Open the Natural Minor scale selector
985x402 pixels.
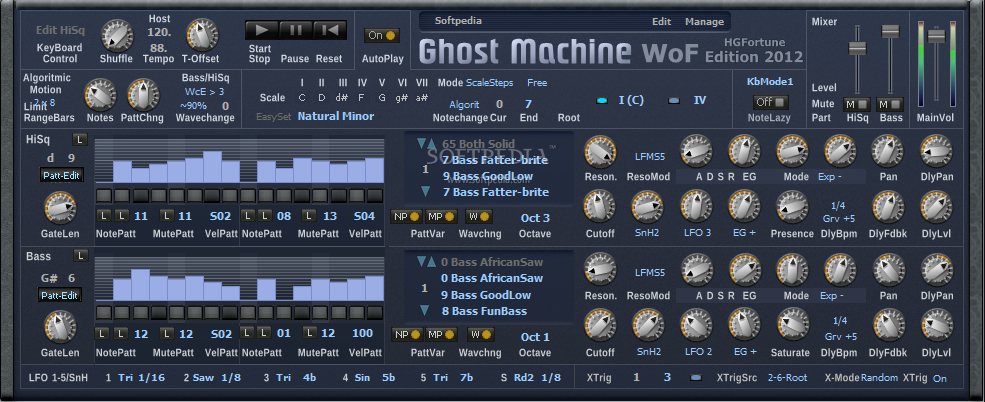[335, 116]
